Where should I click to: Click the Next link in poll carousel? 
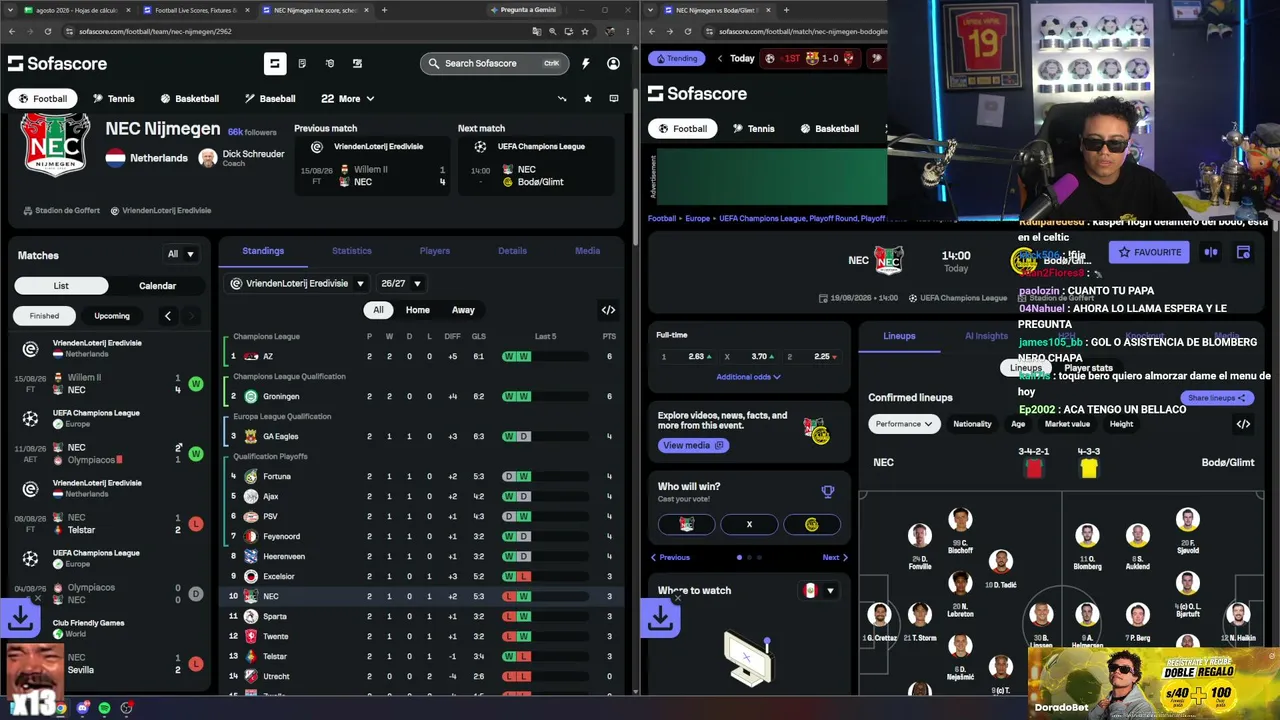[835, 558]
